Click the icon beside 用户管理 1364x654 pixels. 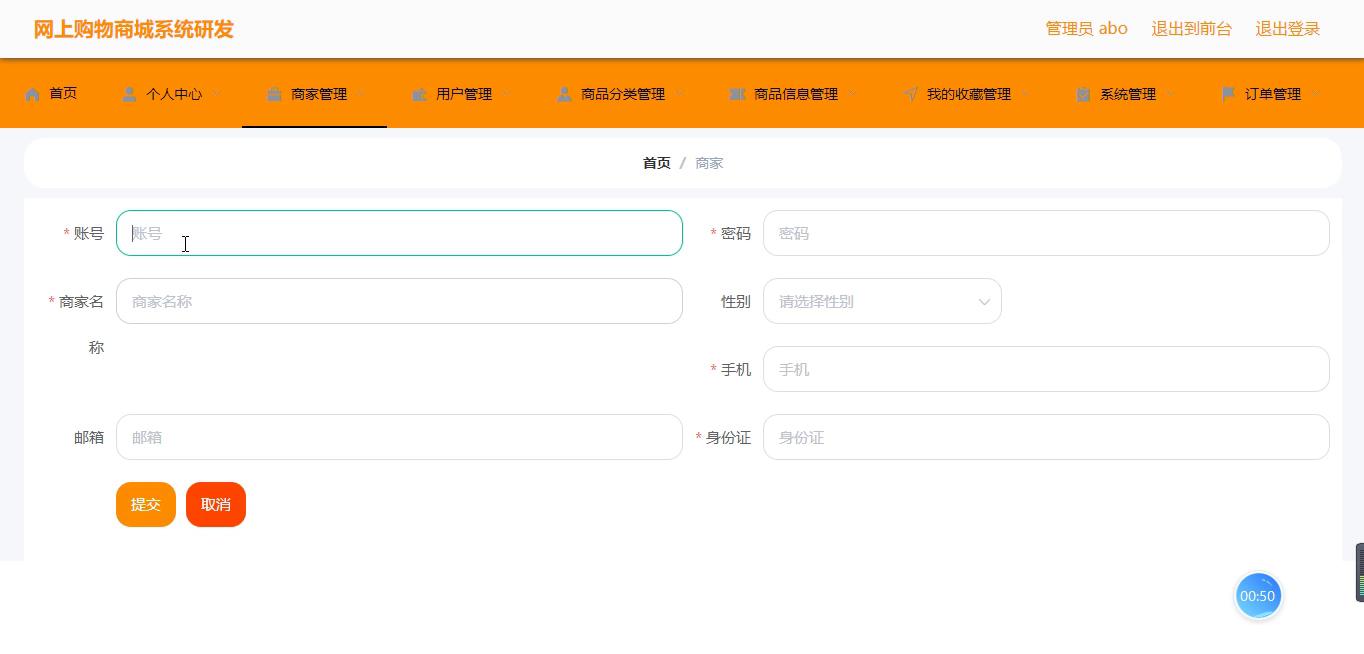[419, 94]
